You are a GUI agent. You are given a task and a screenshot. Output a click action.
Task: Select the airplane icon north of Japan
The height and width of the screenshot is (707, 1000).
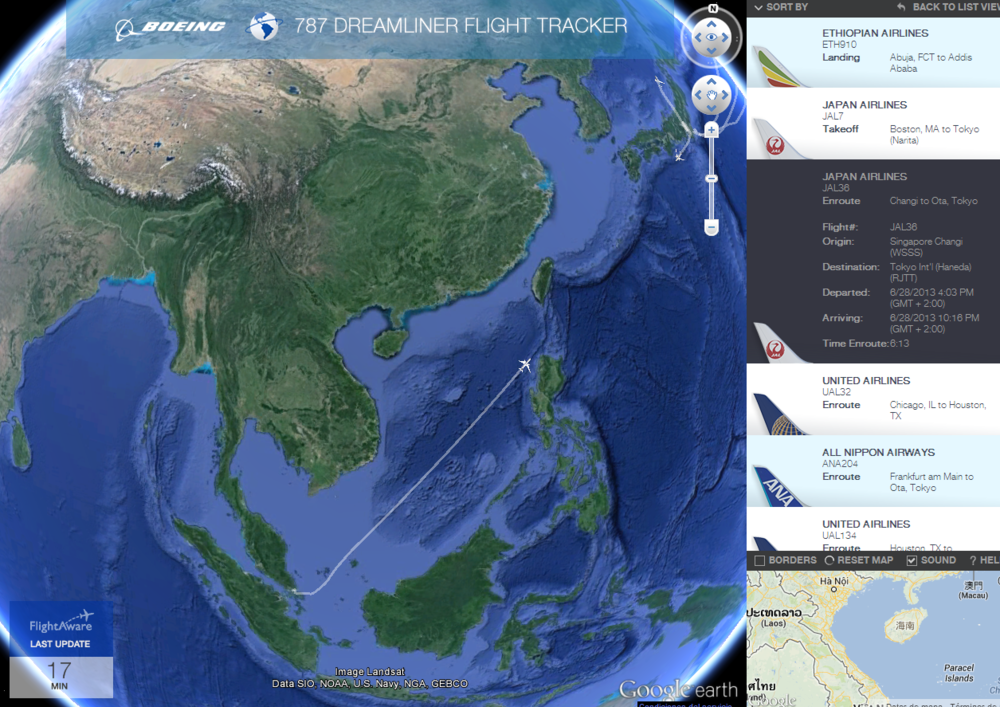(x=659, y=81)
